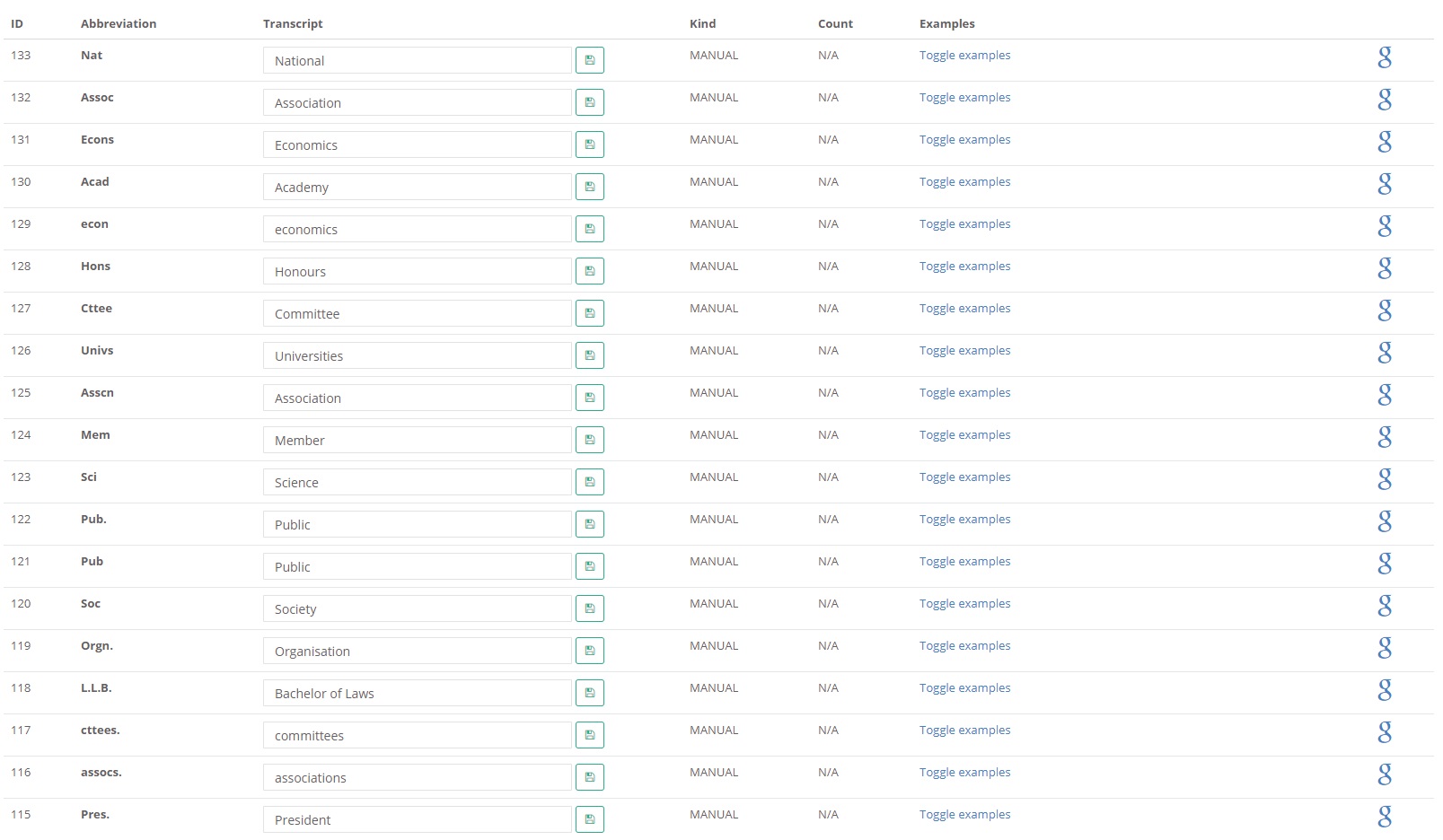
Task: Save the transcript for abbreviation Pres.
Action: (x=590, y=819)
